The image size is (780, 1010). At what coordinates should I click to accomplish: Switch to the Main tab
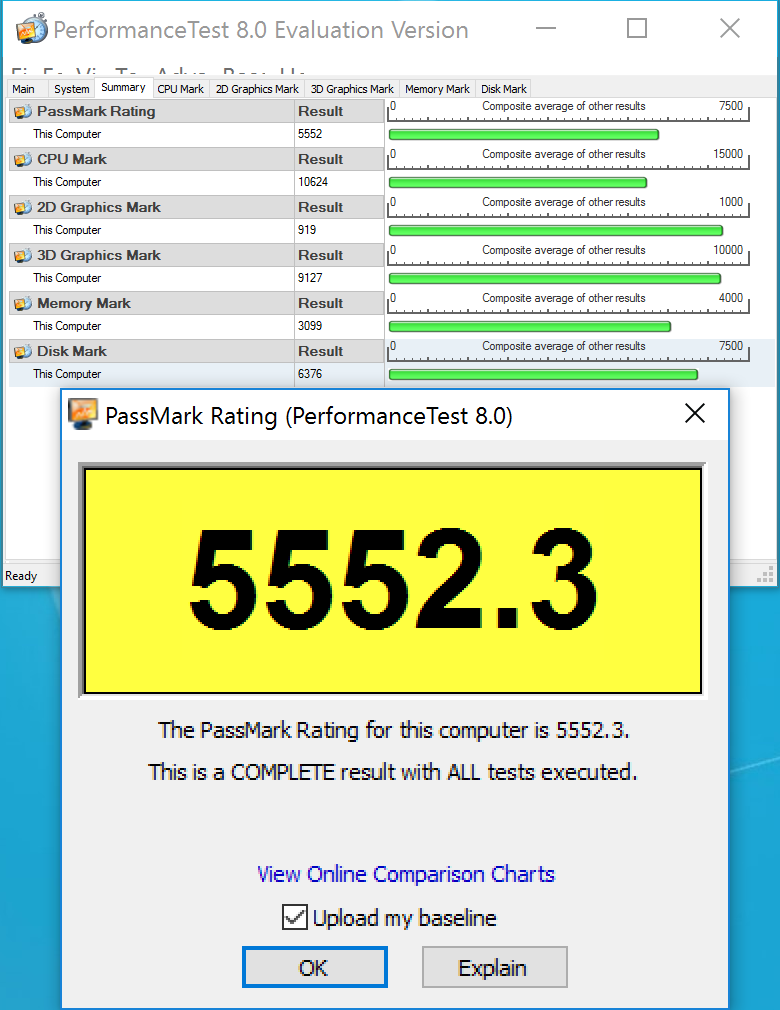24,89
